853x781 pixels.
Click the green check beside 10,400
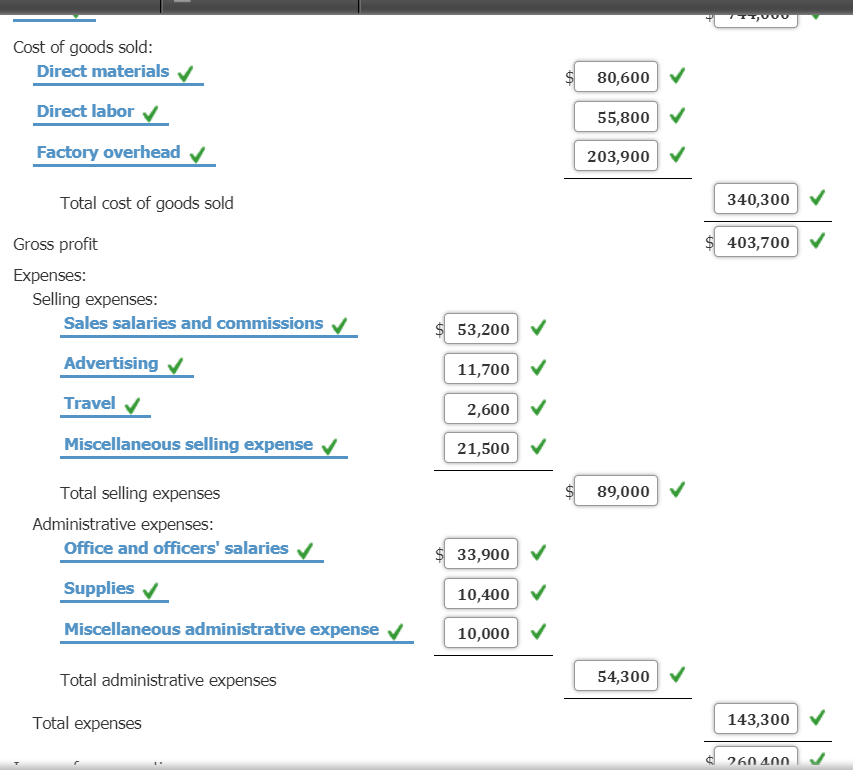tap(538, 592)
